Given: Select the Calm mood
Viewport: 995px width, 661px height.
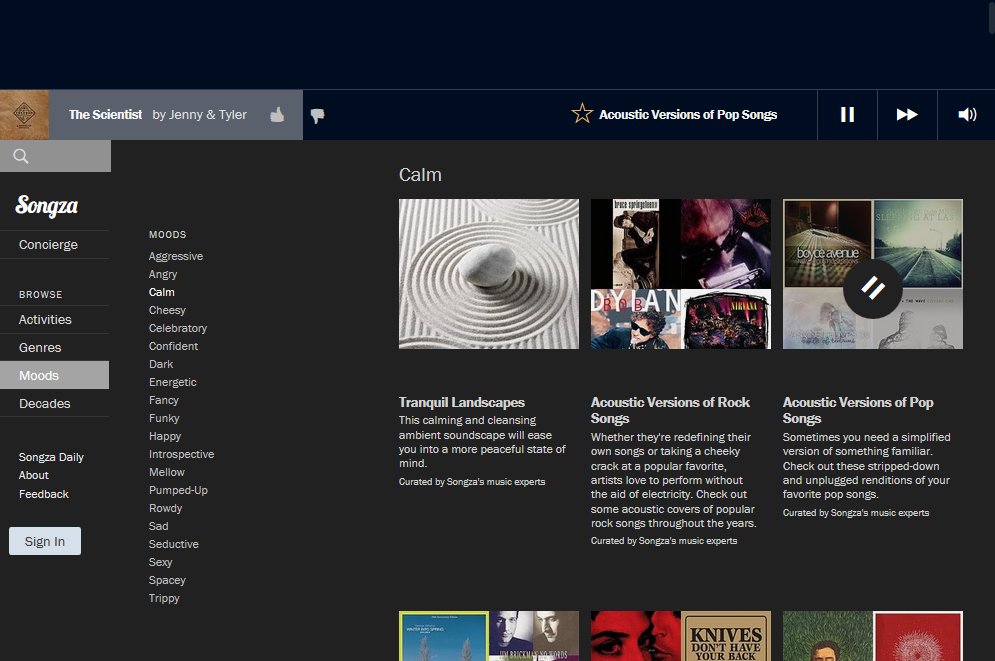Looking at the screenshot, I should (x=162, y=292).
